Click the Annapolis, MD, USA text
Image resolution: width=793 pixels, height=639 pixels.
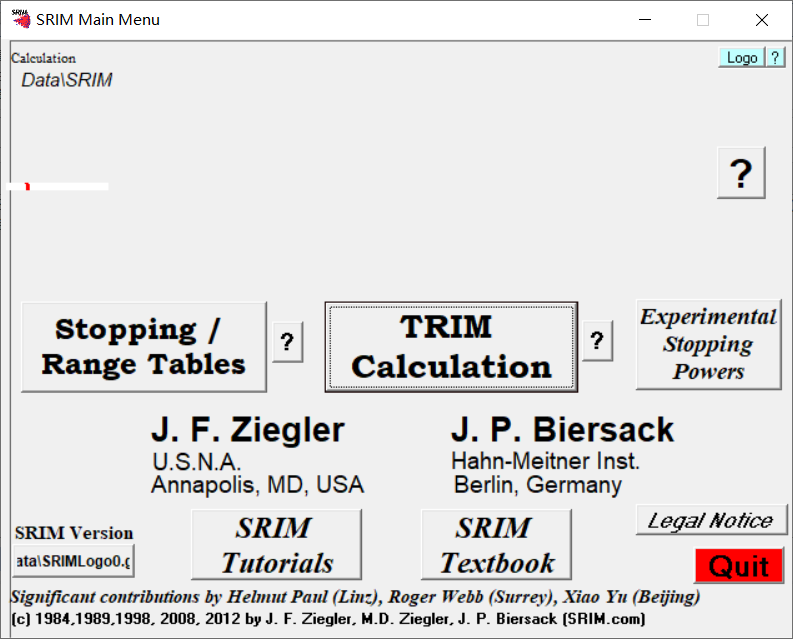click(x=257, y=485)
